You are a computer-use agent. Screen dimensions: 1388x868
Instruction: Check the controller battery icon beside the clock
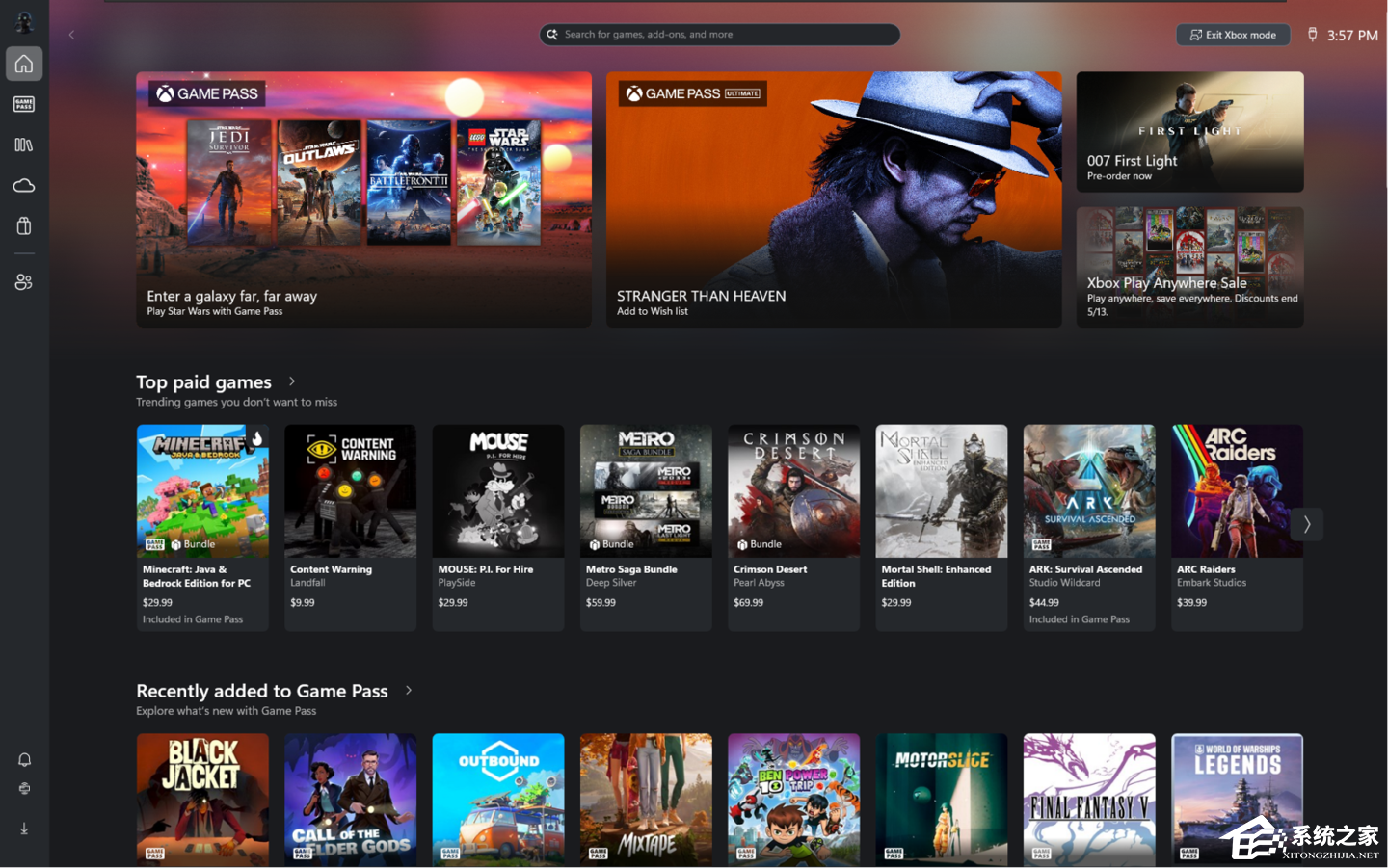pos(1312,35)
